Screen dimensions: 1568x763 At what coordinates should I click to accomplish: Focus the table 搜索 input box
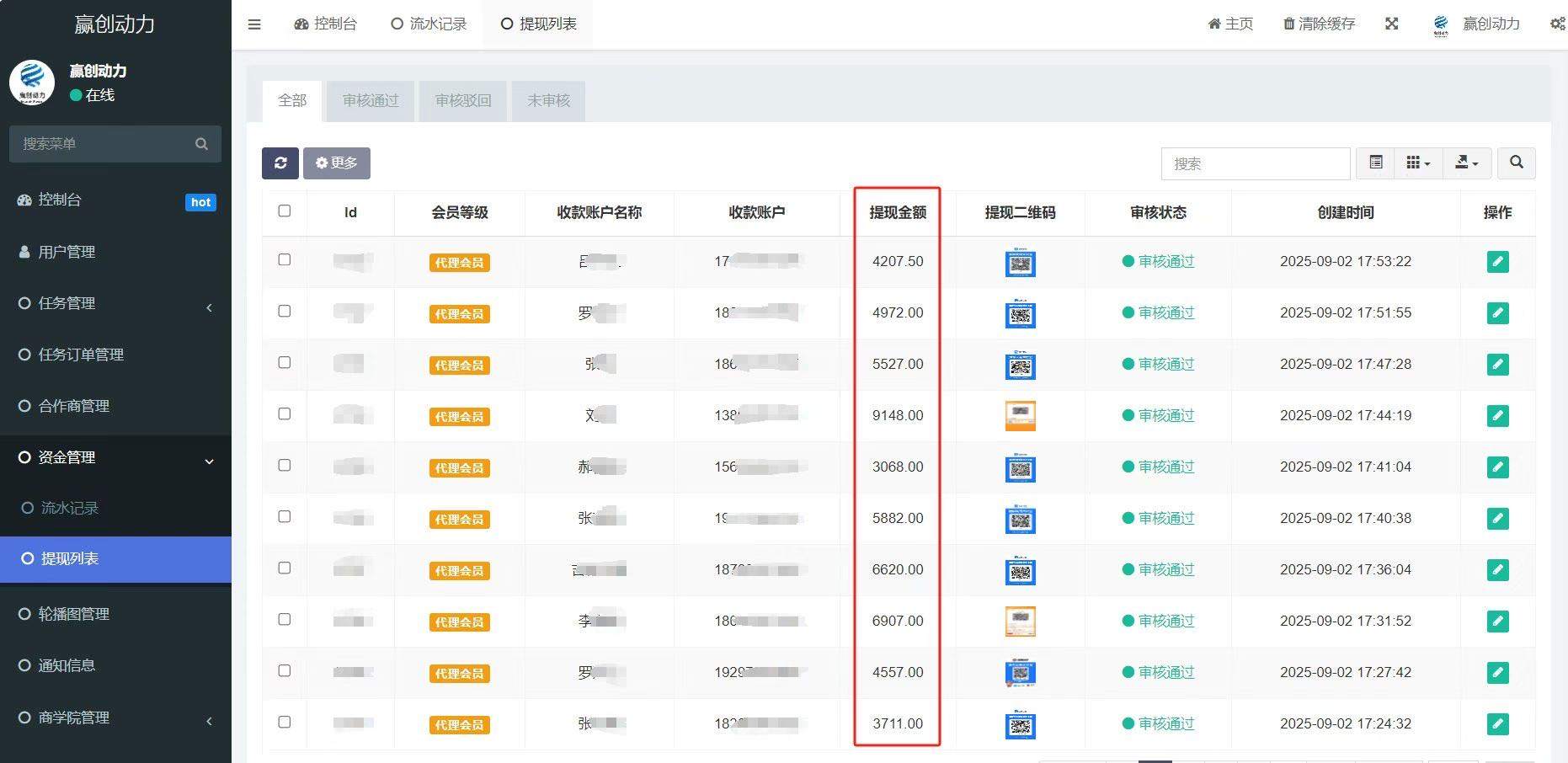point(1255,163)
